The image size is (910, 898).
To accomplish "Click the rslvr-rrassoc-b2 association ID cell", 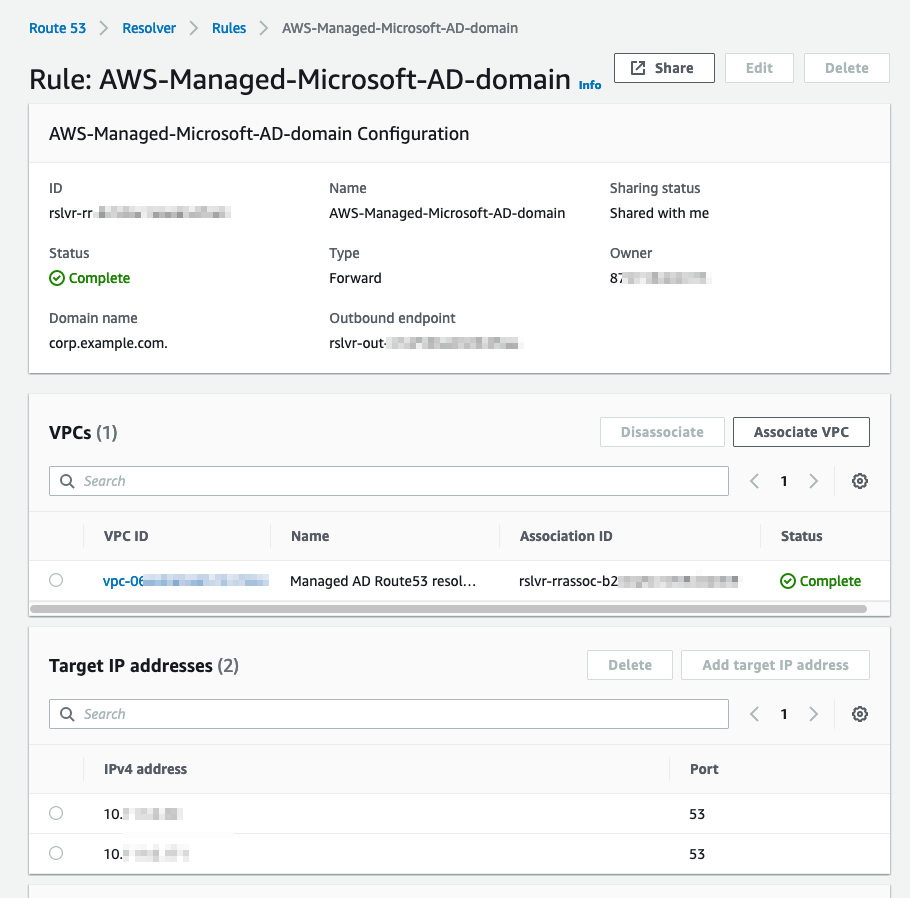I will point(629,581).
